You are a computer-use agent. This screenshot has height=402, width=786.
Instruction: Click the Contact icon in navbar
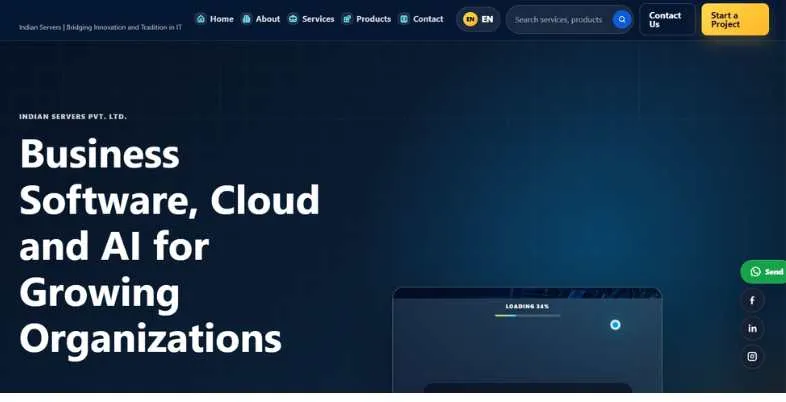[x=404, y=19]
